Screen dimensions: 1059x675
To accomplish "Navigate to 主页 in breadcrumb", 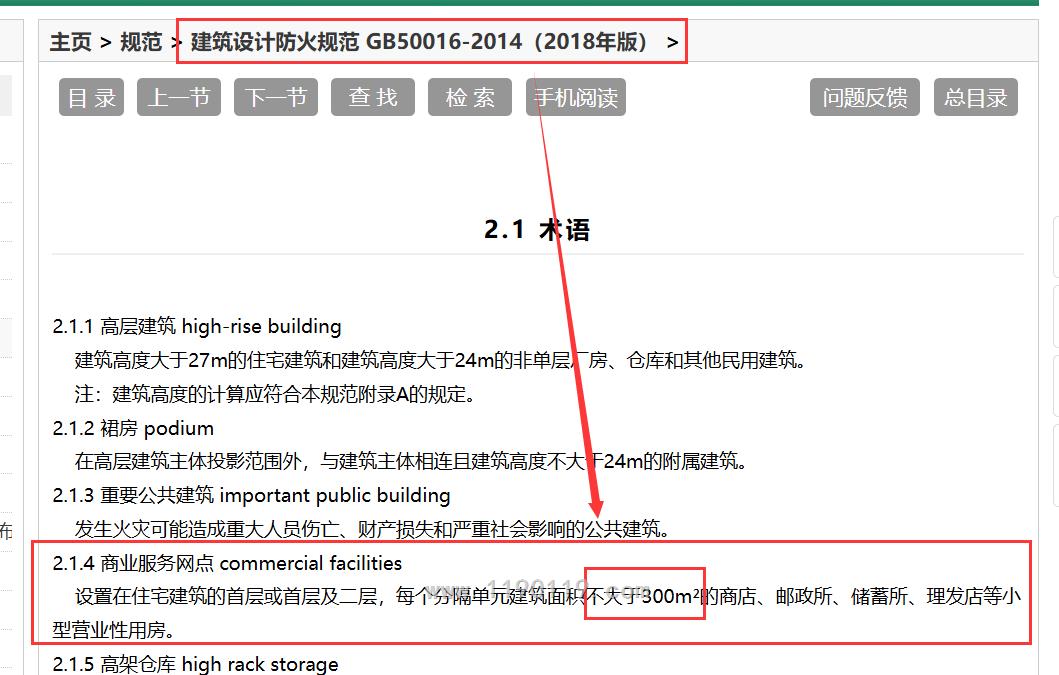I will 70,42.
